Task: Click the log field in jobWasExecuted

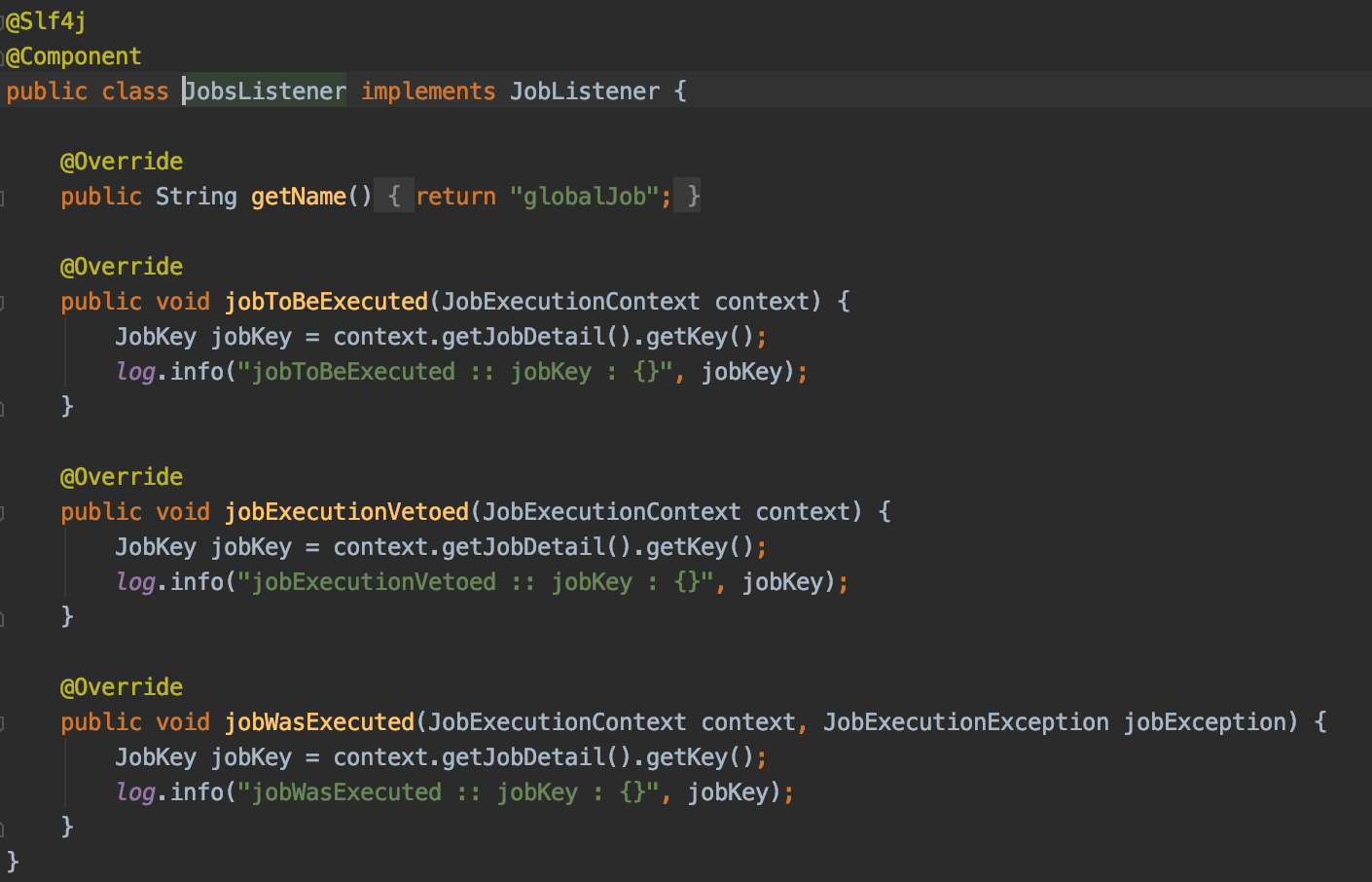Action: 135,792
